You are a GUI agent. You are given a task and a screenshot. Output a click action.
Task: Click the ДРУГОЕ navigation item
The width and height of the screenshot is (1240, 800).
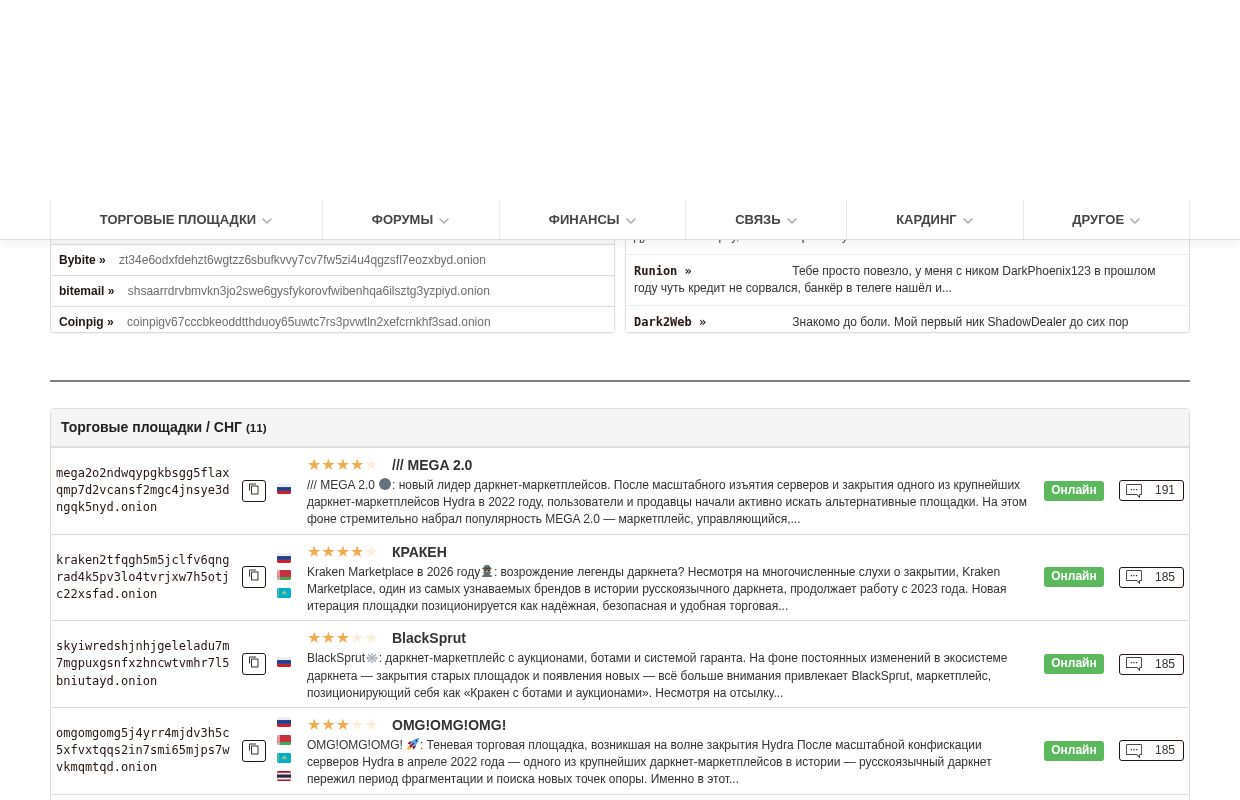point(1105,220)
